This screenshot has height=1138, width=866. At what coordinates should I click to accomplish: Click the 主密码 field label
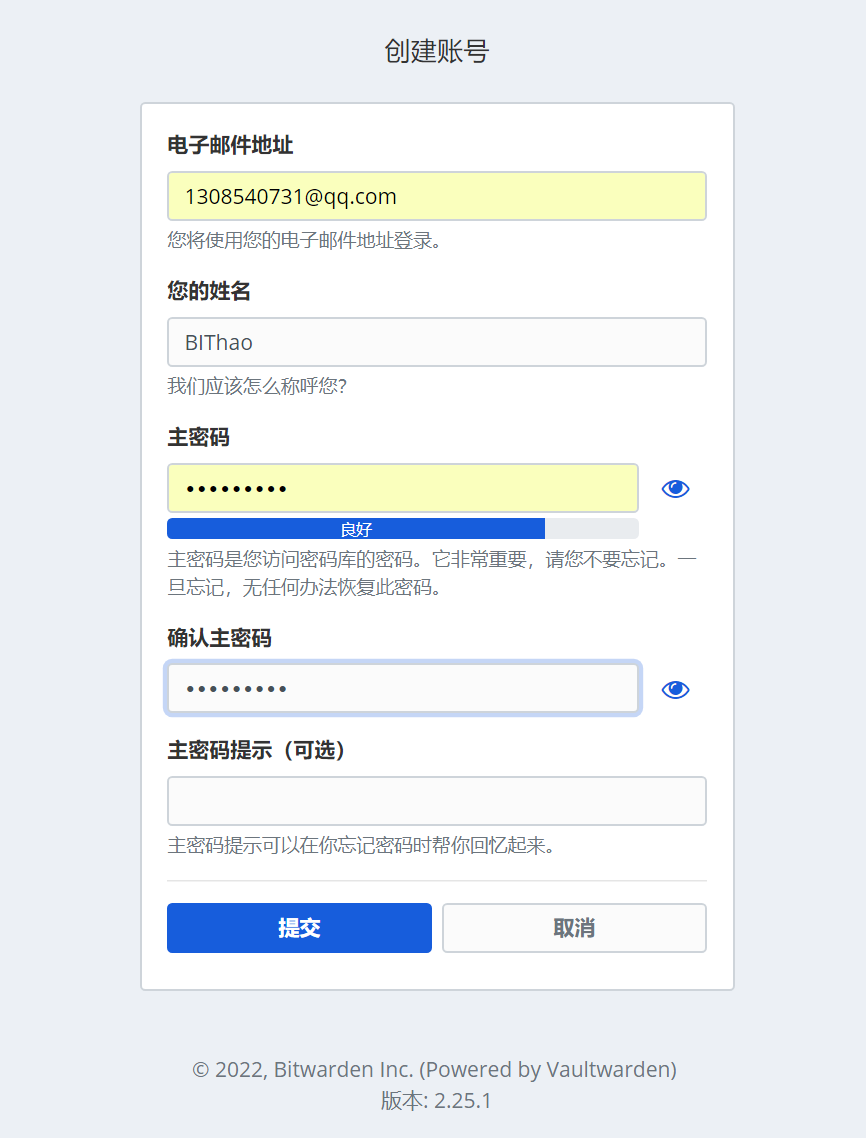click(198, 438)
